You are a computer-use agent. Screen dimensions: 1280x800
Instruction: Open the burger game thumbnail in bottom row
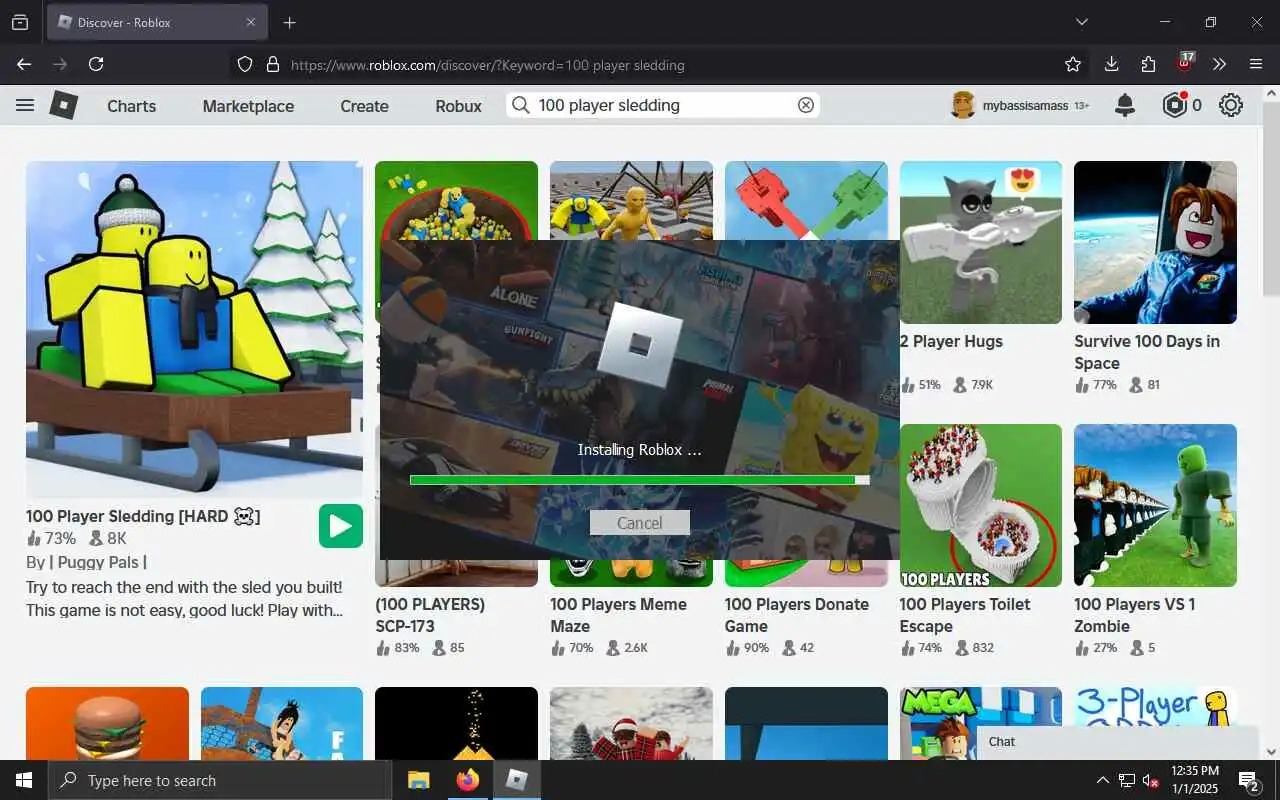point(107,723)
